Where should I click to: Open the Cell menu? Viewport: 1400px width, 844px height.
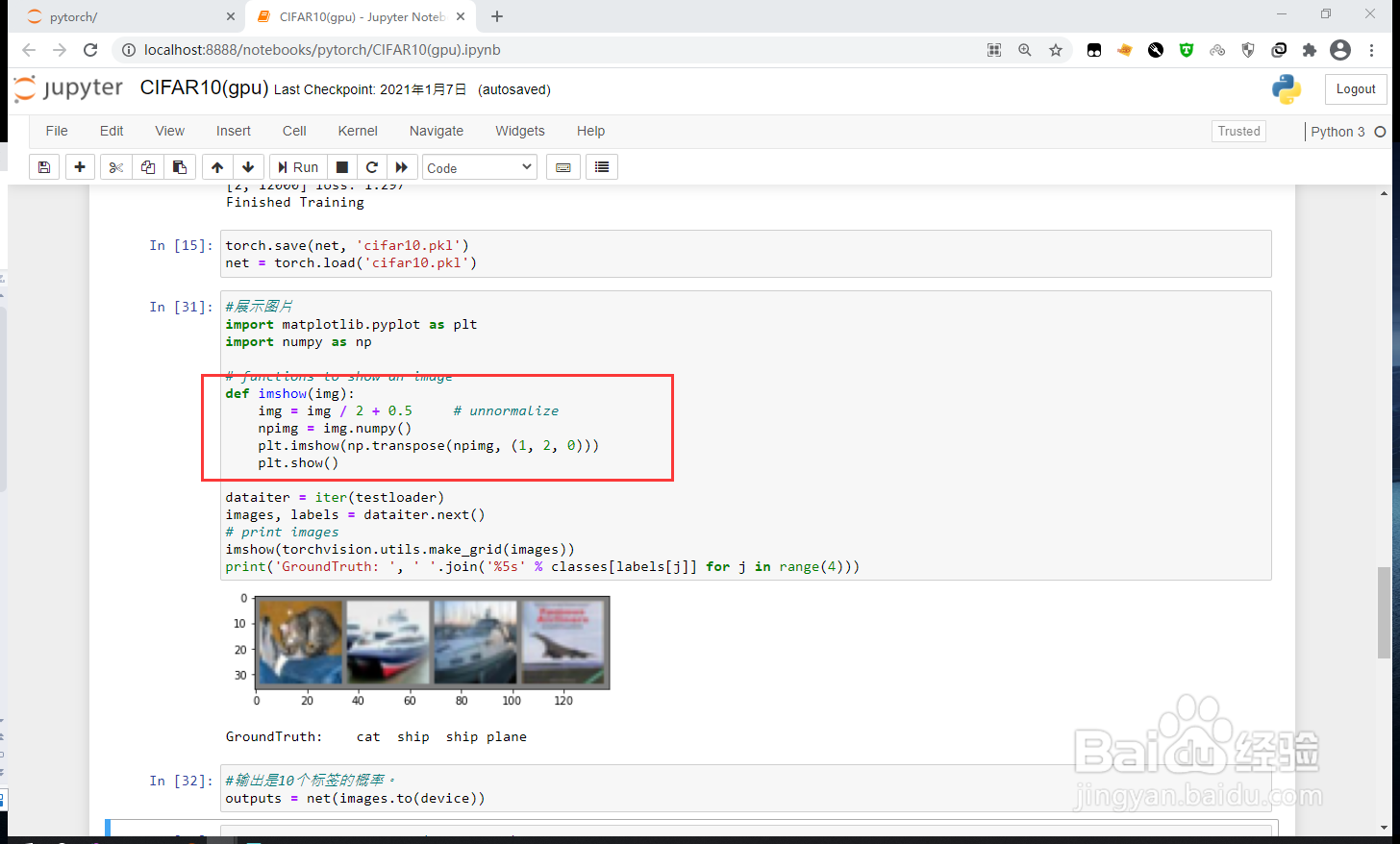coord(294,131)
